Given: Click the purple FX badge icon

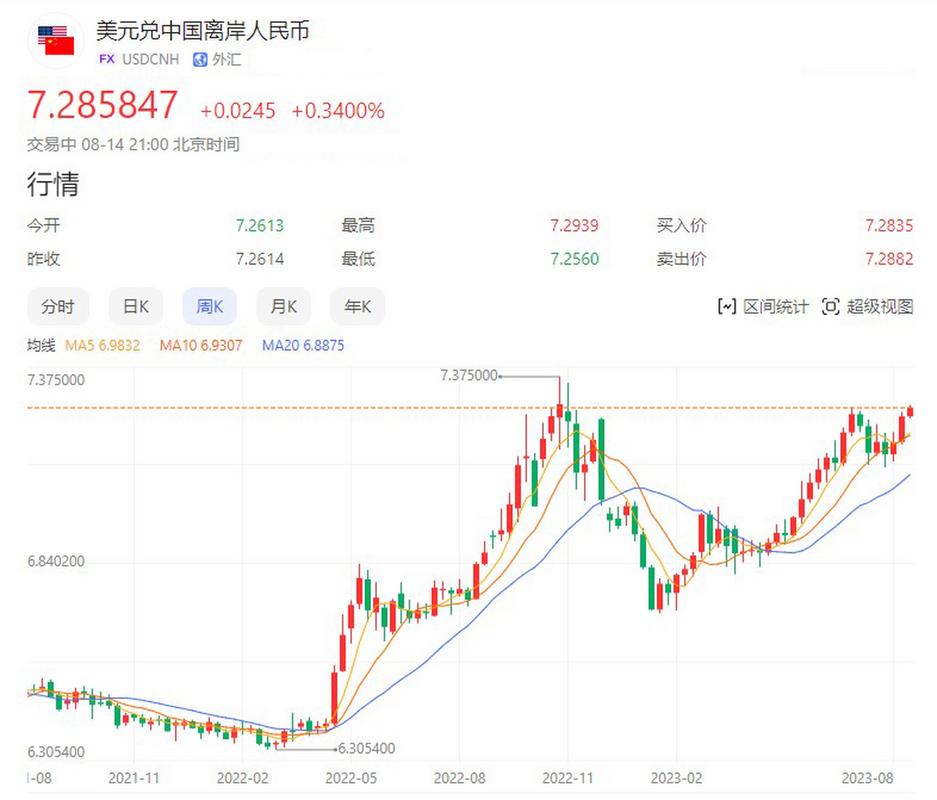Looking at the screenshot, I should 107,59.
